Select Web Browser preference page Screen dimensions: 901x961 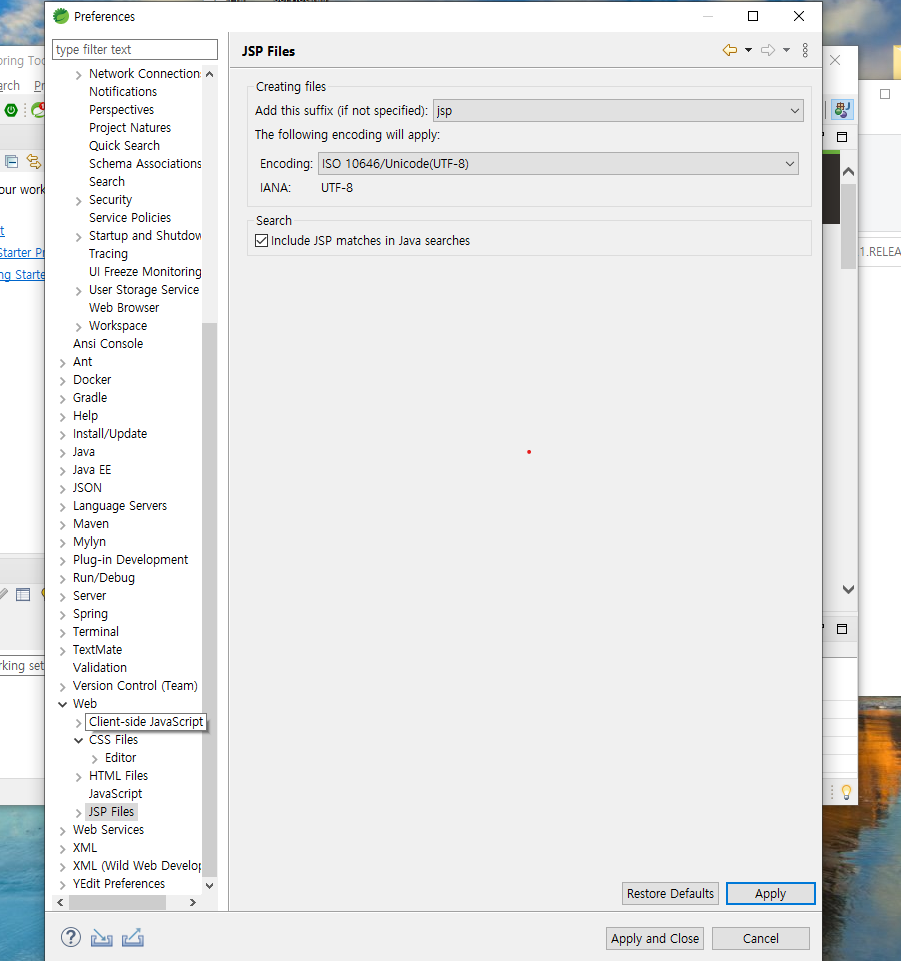124,308
